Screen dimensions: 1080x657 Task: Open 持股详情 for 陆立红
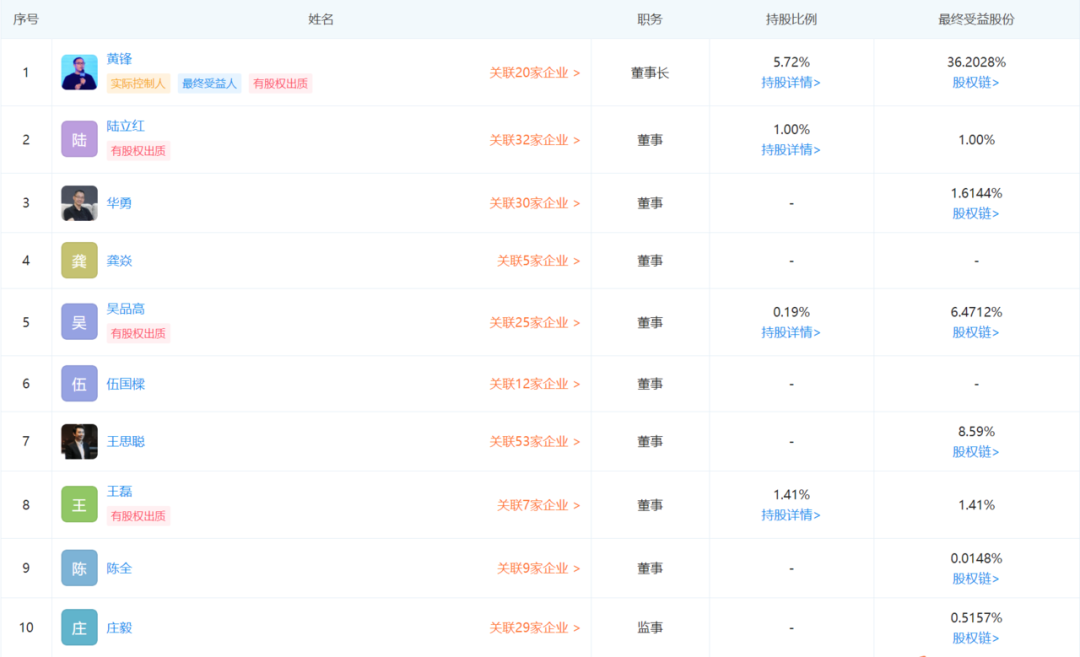click(x=791, y=150)
